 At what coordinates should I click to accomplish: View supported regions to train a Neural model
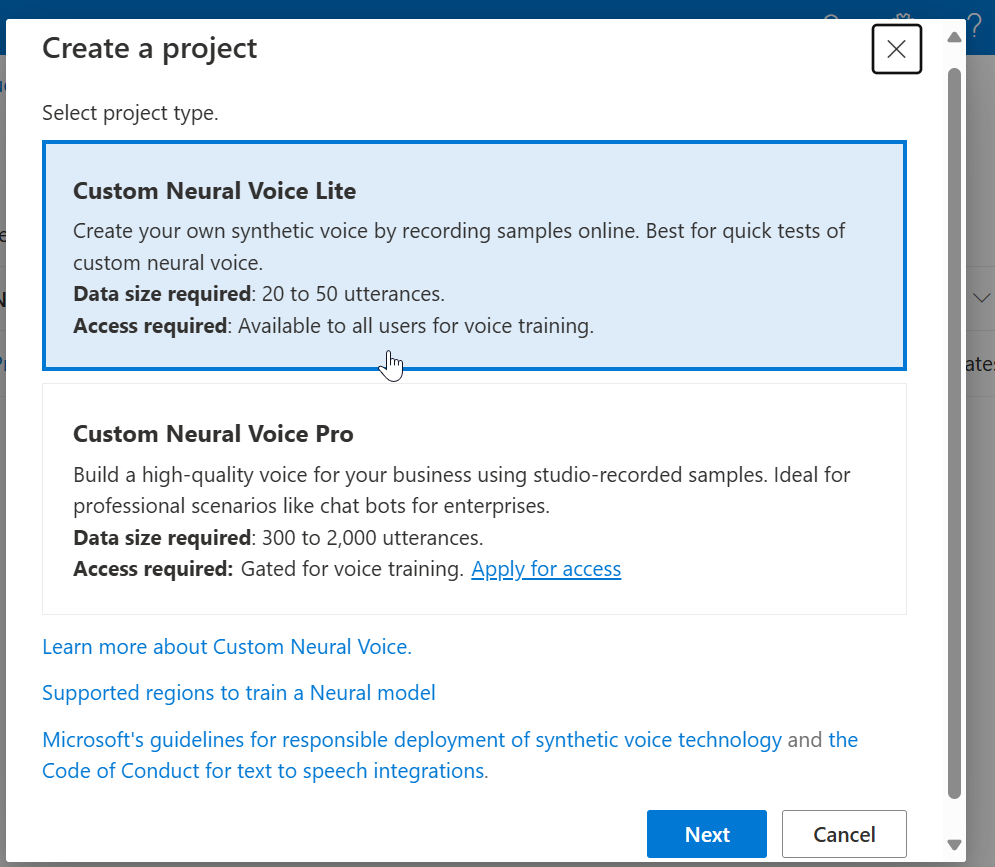pyautogui.click(x=238, y=692)
